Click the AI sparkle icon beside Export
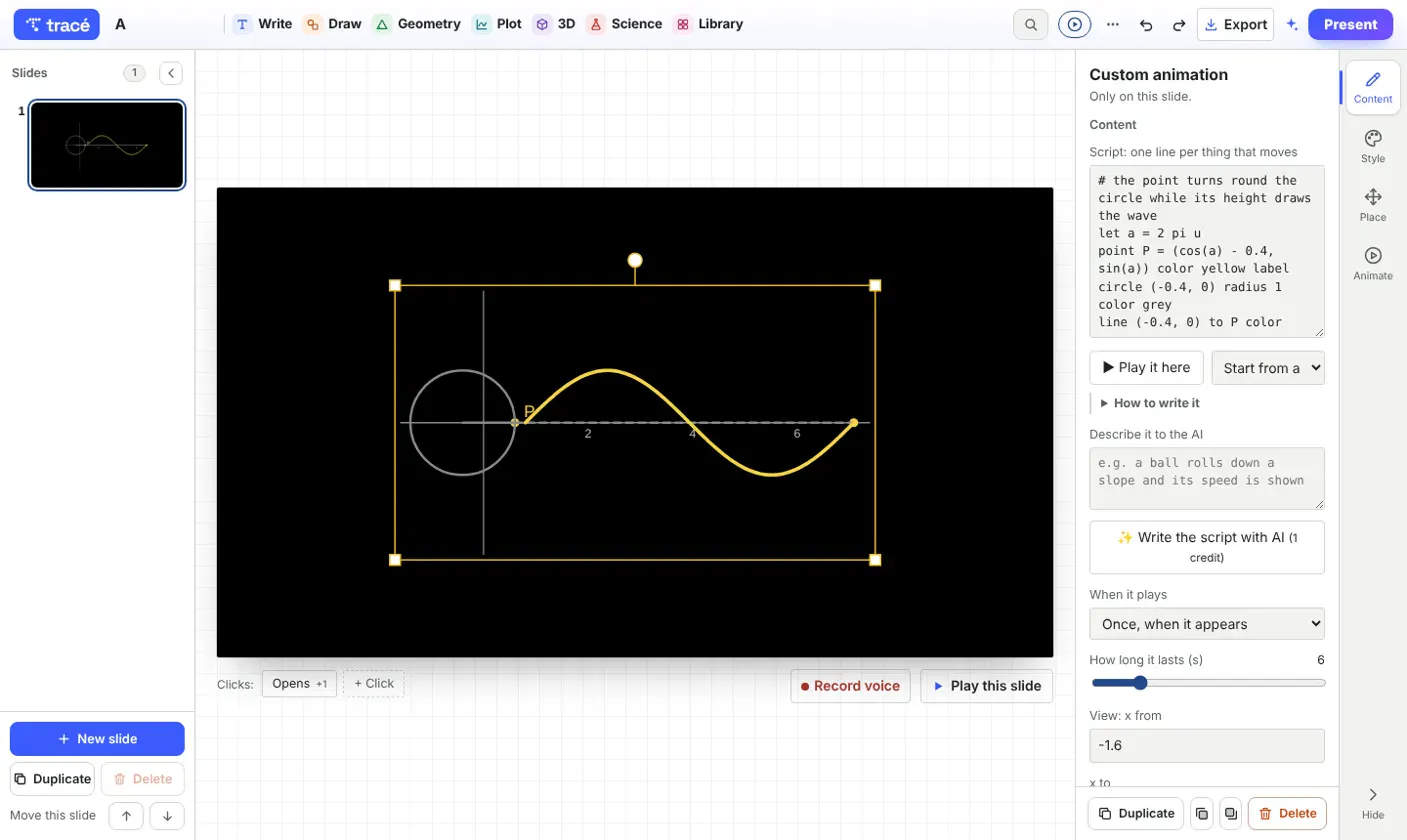This screenshot has height=840, width=1407. pyautogui.click(x=1292, y=24)
